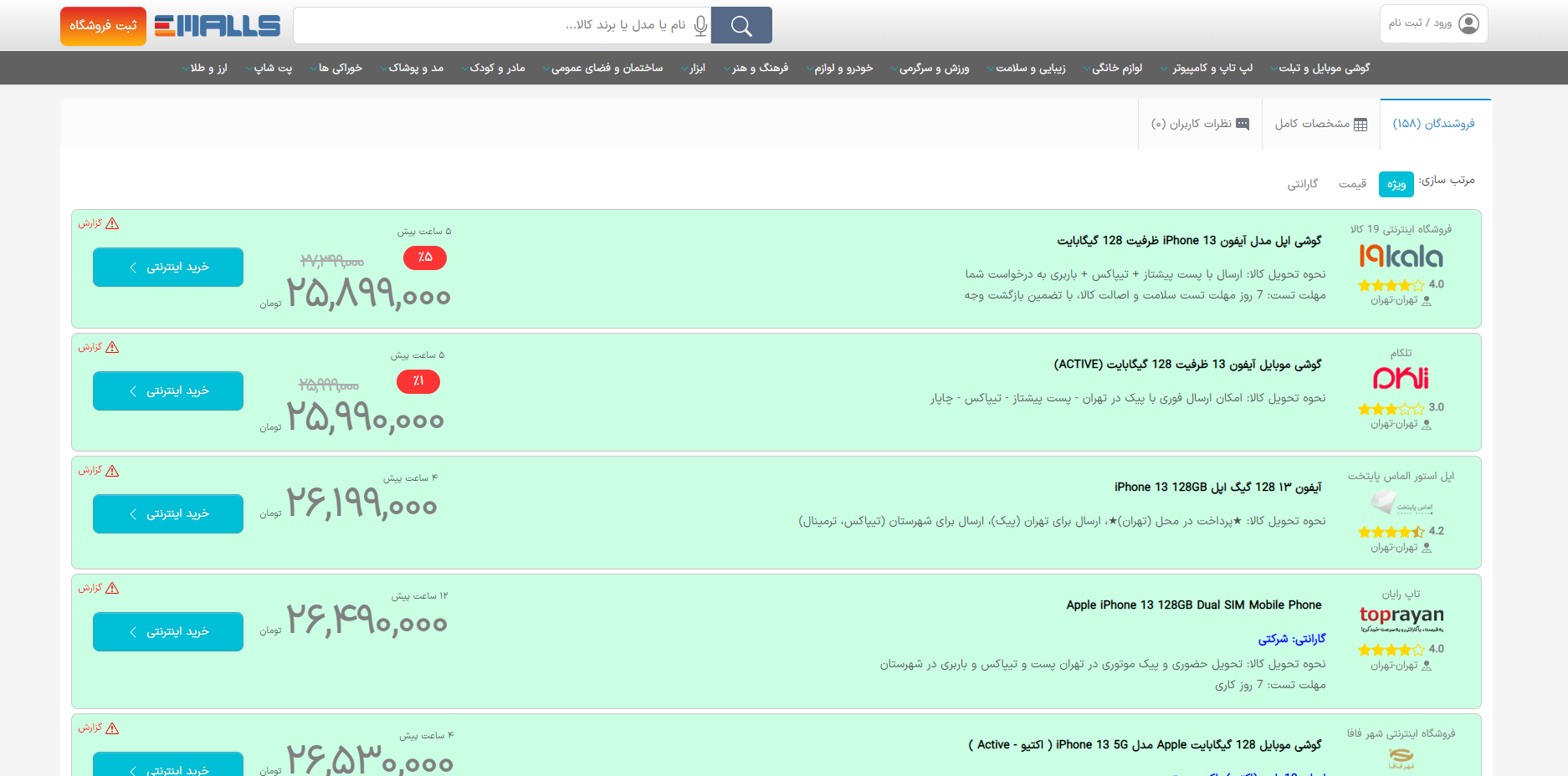1568x776 pixels.
Task: Expand گوشی موبایل و تبلت menu
Action: [x=1322, y=68]
